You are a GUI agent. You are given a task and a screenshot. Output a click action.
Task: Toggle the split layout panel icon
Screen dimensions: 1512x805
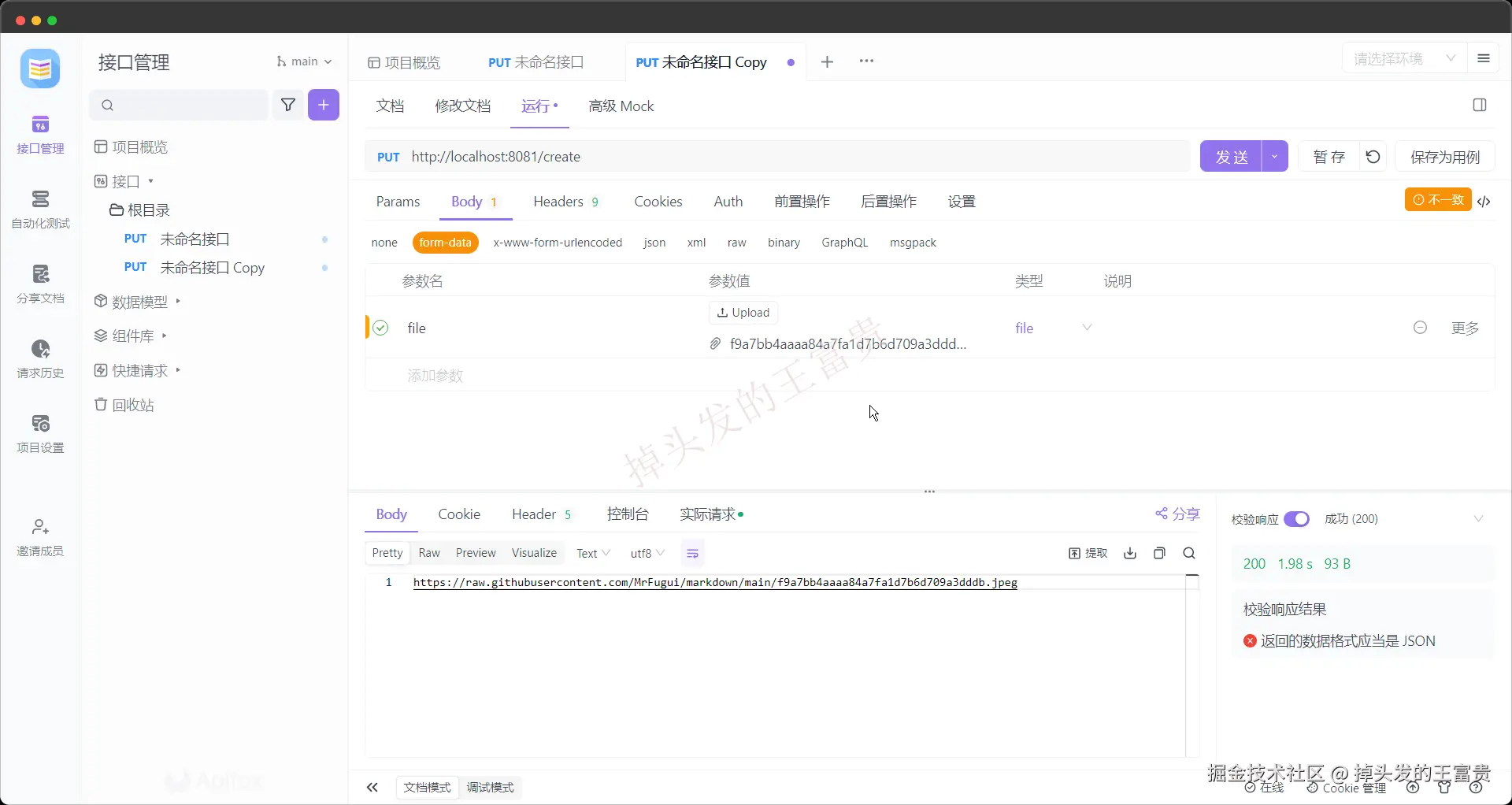1480,106
